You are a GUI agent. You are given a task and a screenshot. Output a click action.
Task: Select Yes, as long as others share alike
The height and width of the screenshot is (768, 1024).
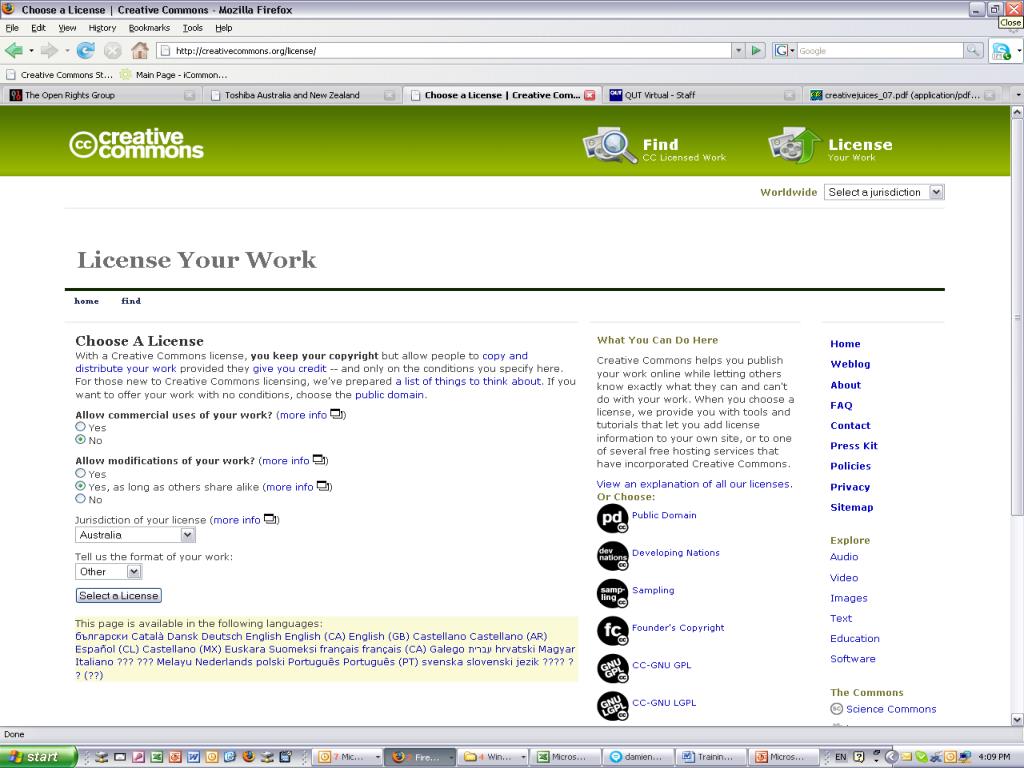click(80, 486)
